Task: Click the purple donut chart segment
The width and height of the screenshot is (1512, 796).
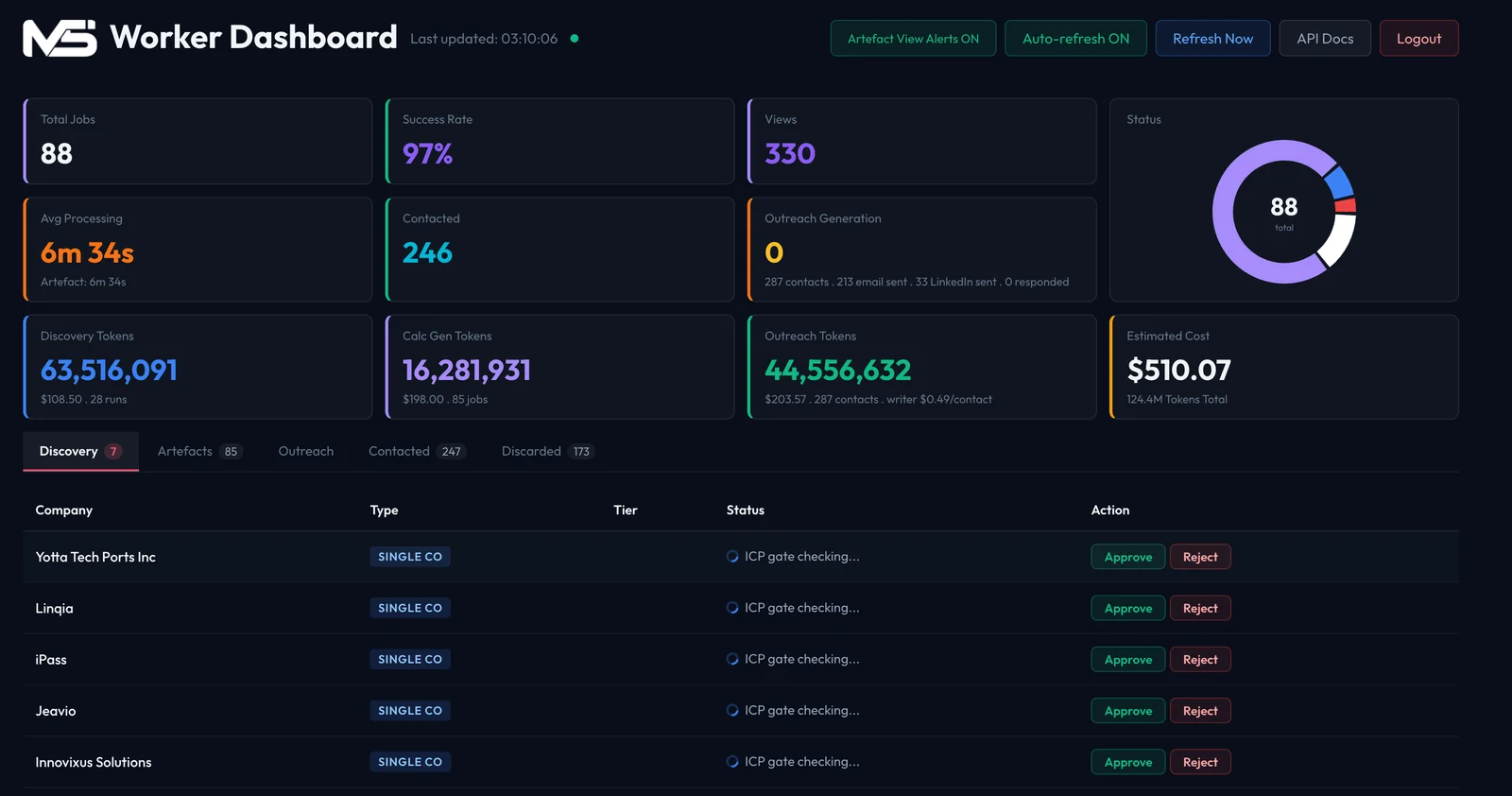Action: [1224, 213]
